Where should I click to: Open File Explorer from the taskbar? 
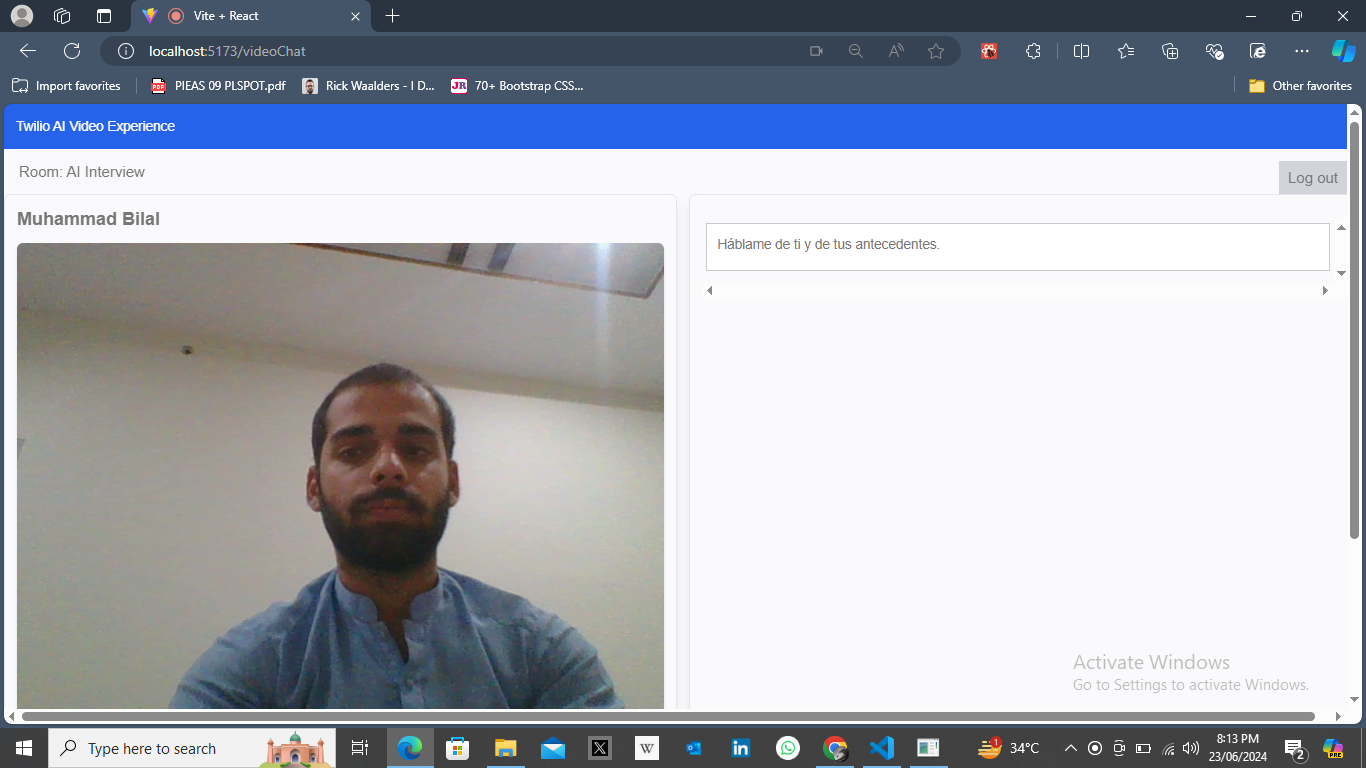coord(505,748)
